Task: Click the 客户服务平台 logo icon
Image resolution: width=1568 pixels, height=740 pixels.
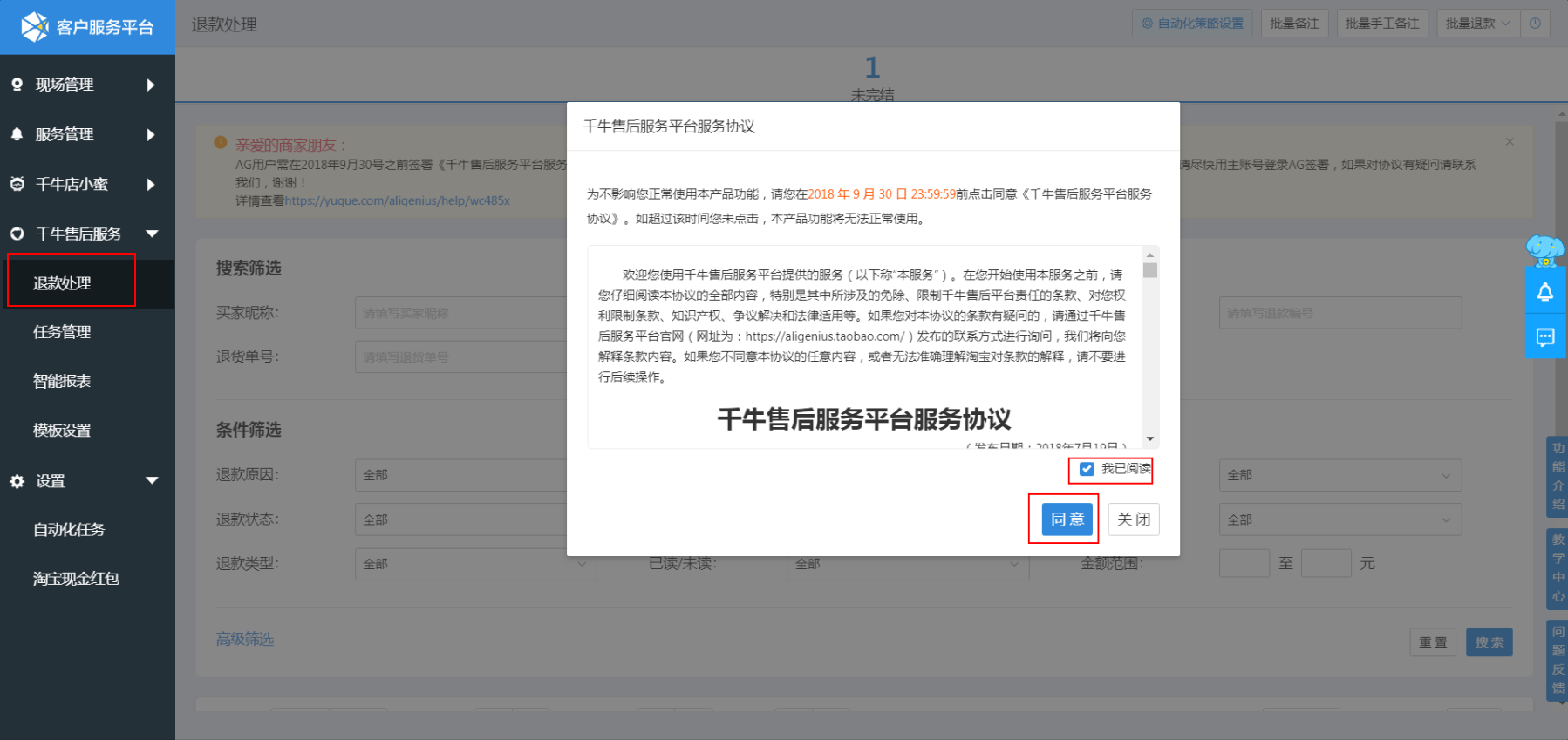Action: click(x=35, y=27)
